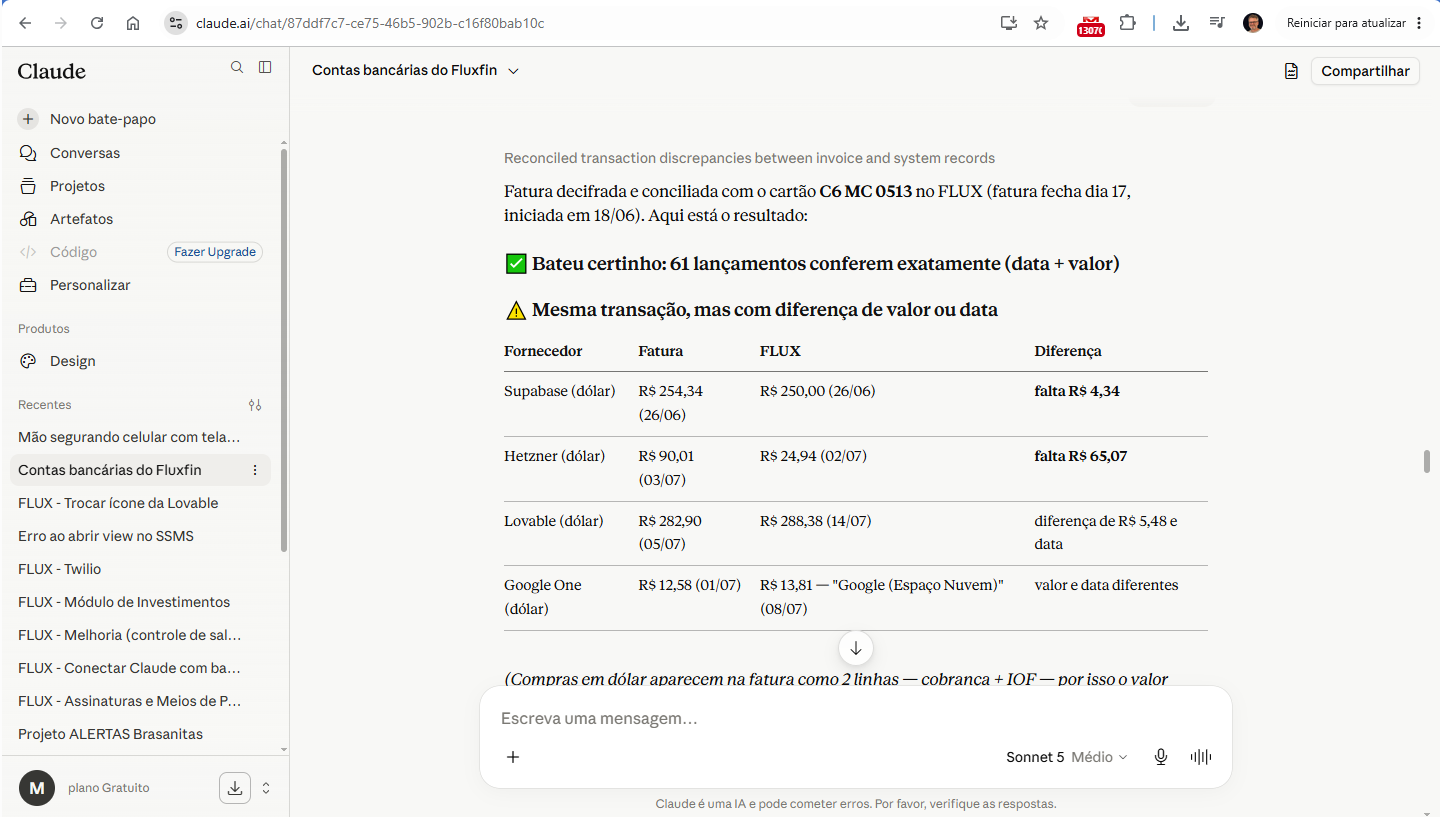This screenshot has height=817, width=1440.
Task: Click the Compartilhar button
Action: coord(1365,71)
